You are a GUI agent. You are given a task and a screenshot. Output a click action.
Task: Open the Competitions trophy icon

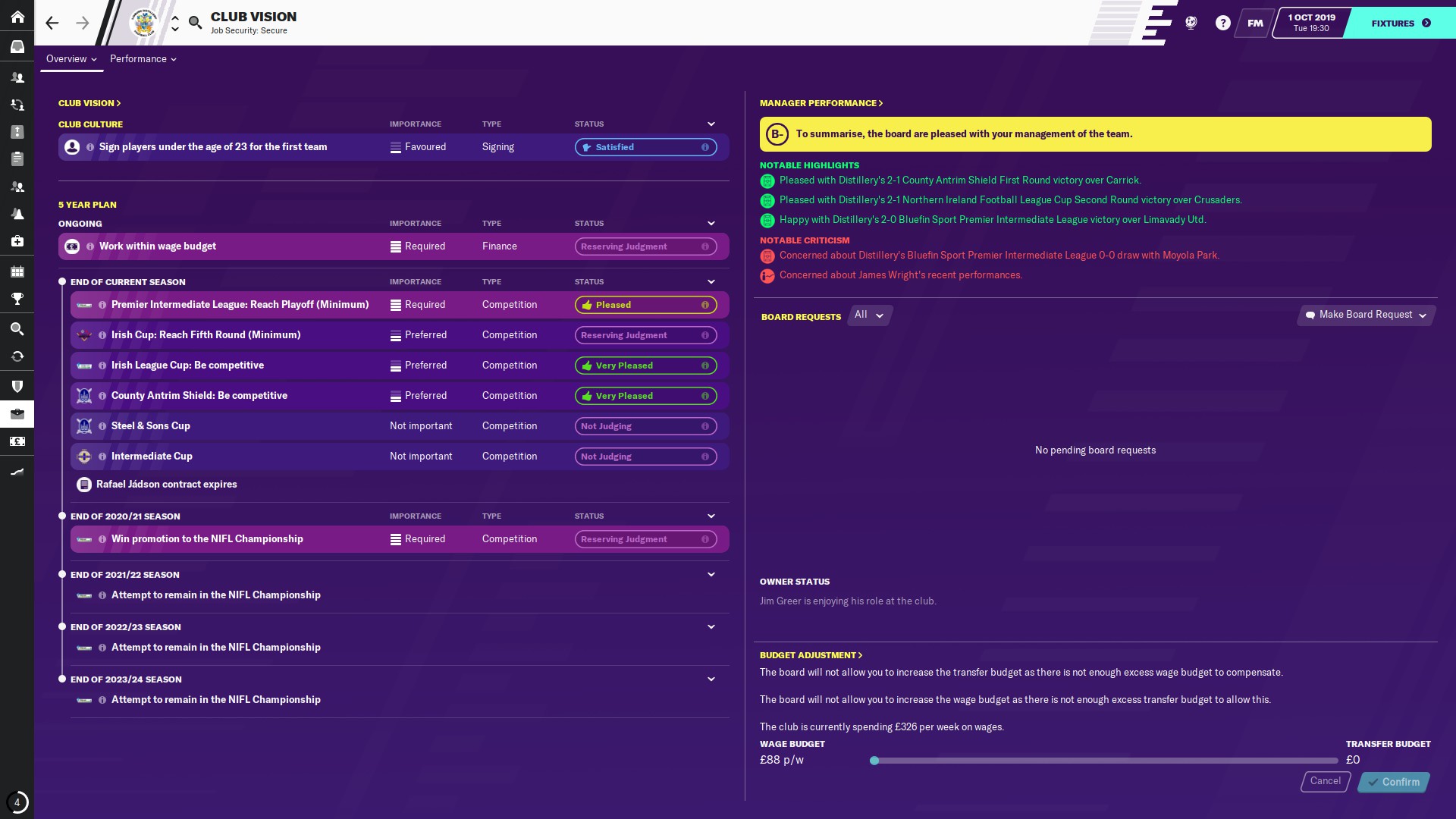(x=17, y=299)
